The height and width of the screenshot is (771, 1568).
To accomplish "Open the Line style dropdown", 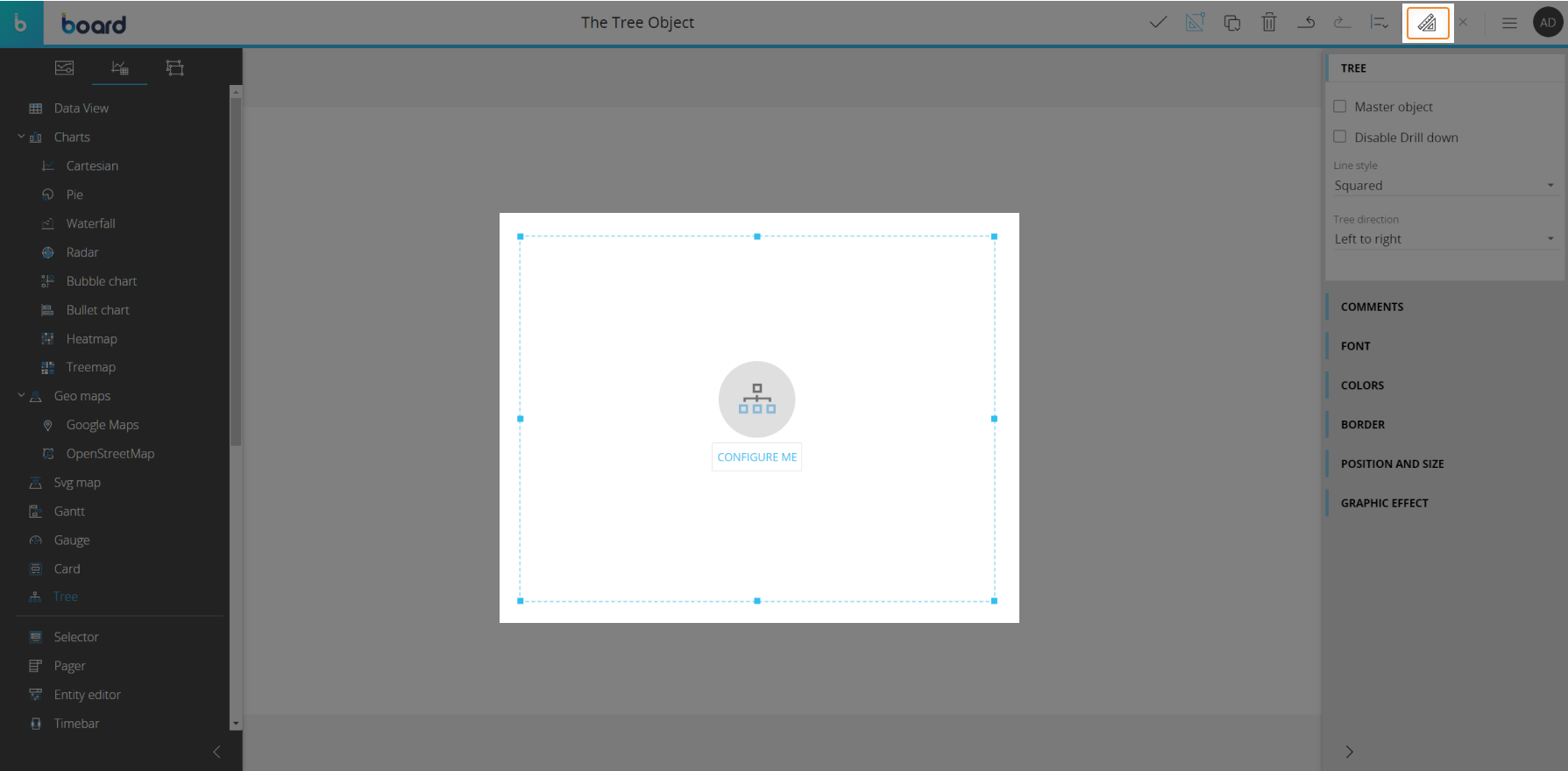I will click(x=1444, y=186).
